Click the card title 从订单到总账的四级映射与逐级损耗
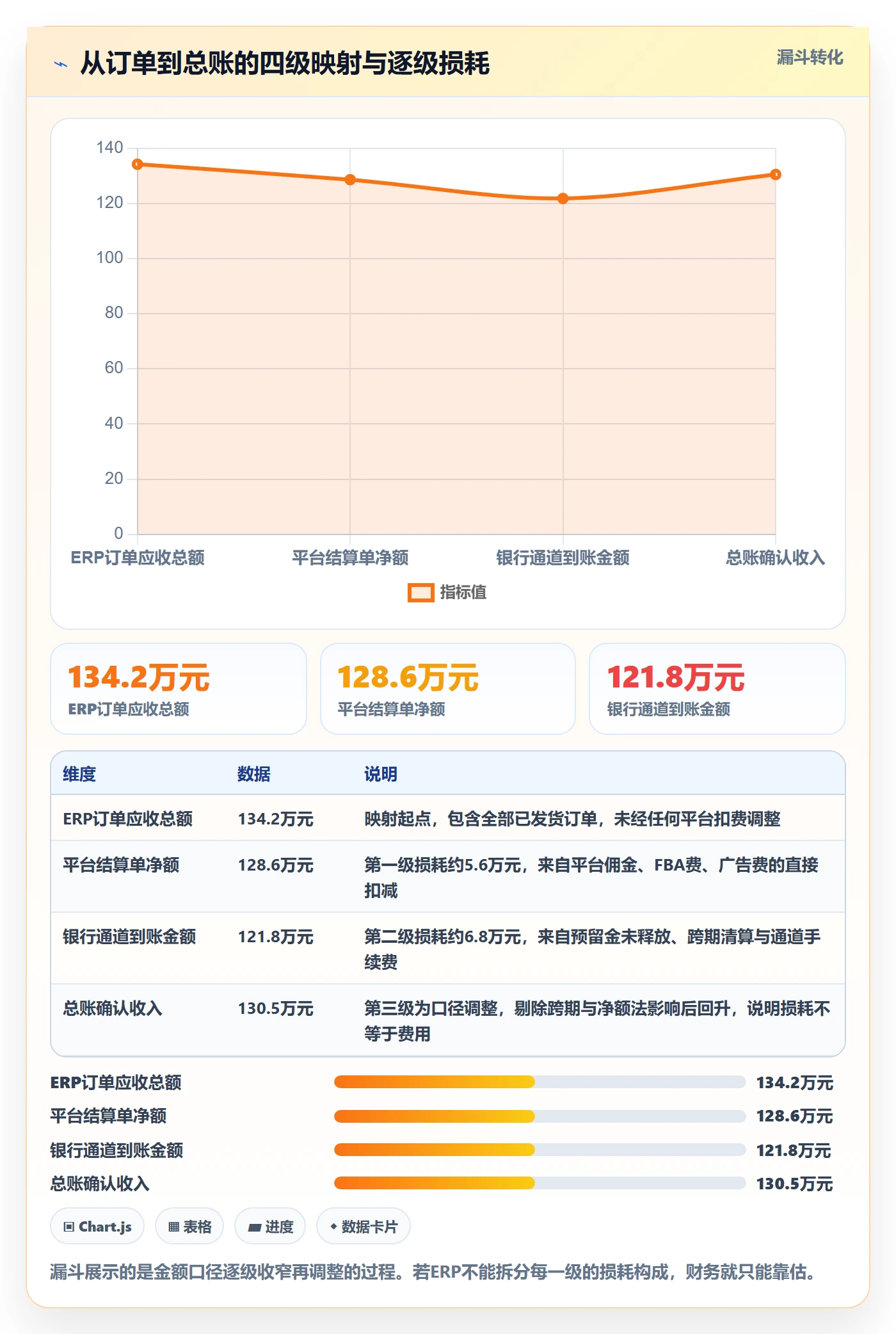 [285, 63]
